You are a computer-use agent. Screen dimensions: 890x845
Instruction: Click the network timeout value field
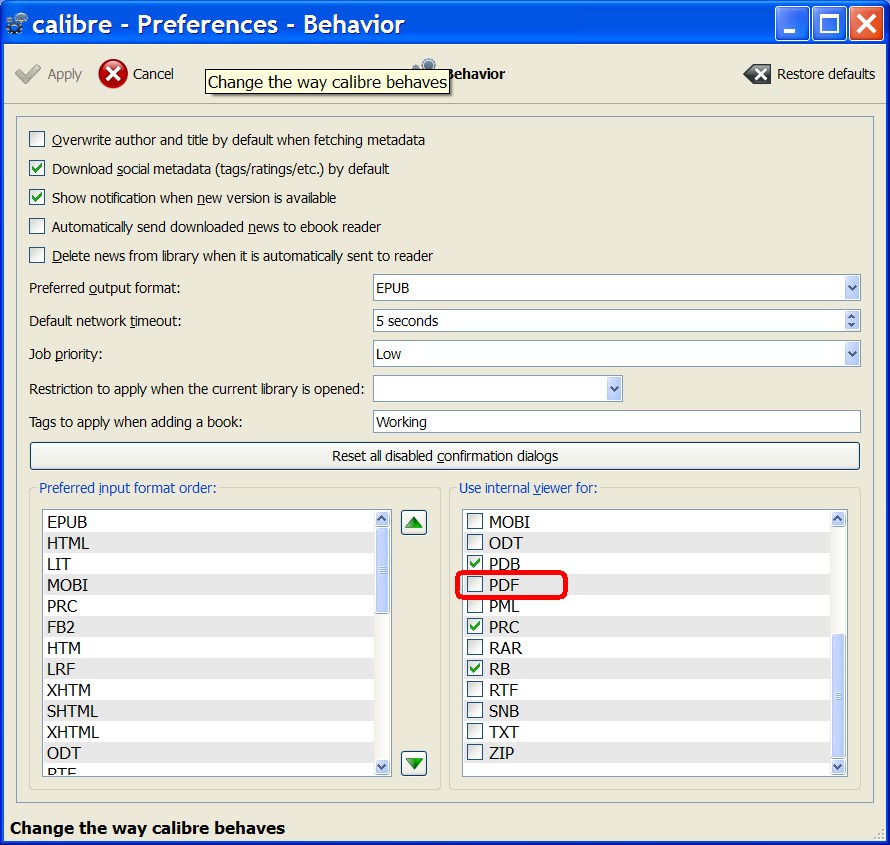608,321
